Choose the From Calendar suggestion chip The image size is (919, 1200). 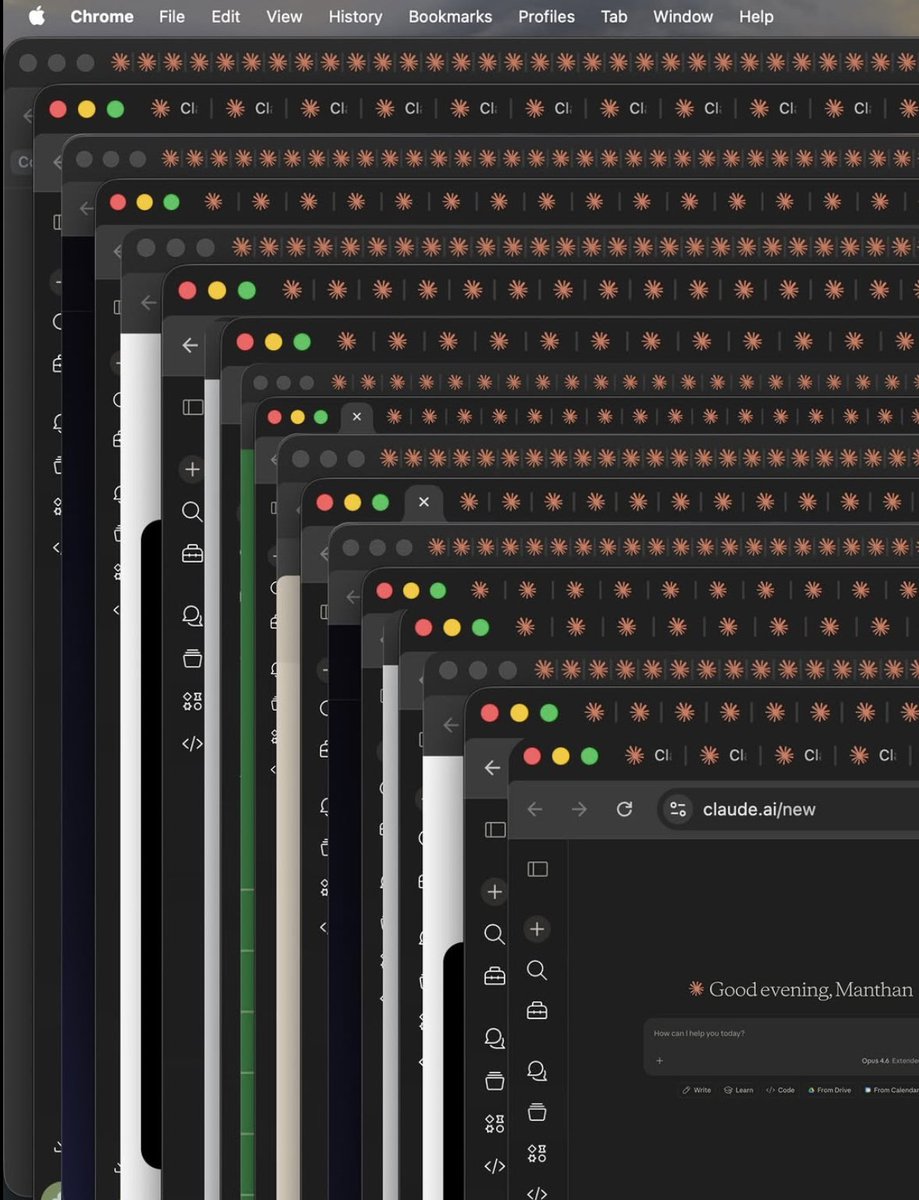[891, 1090]
